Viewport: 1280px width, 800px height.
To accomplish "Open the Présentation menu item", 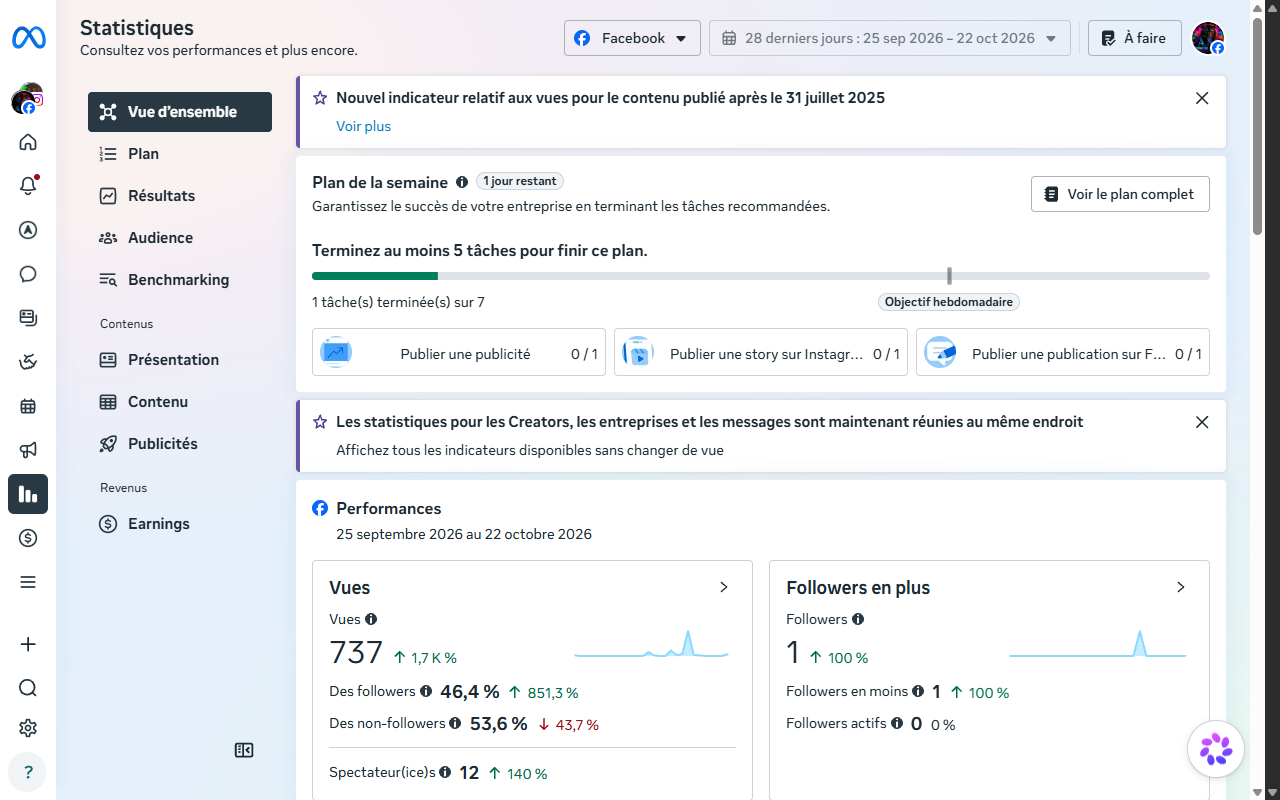I will (180, 360).
